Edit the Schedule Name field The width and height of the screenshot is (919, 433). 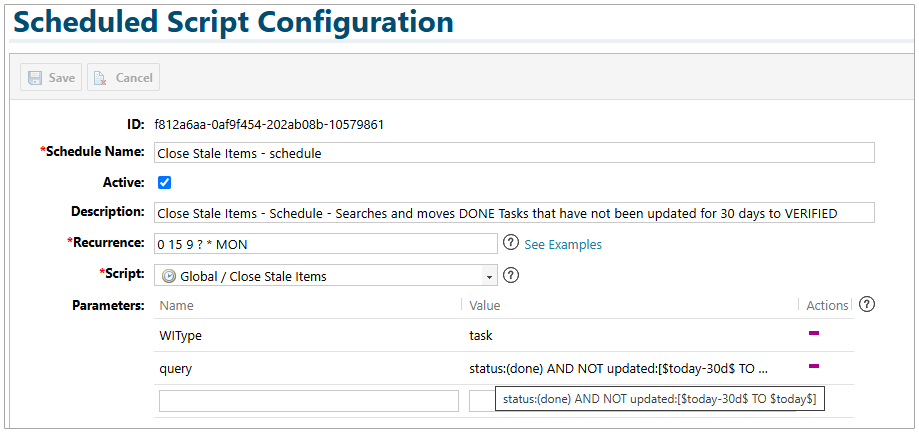click(x=514, y=153)
